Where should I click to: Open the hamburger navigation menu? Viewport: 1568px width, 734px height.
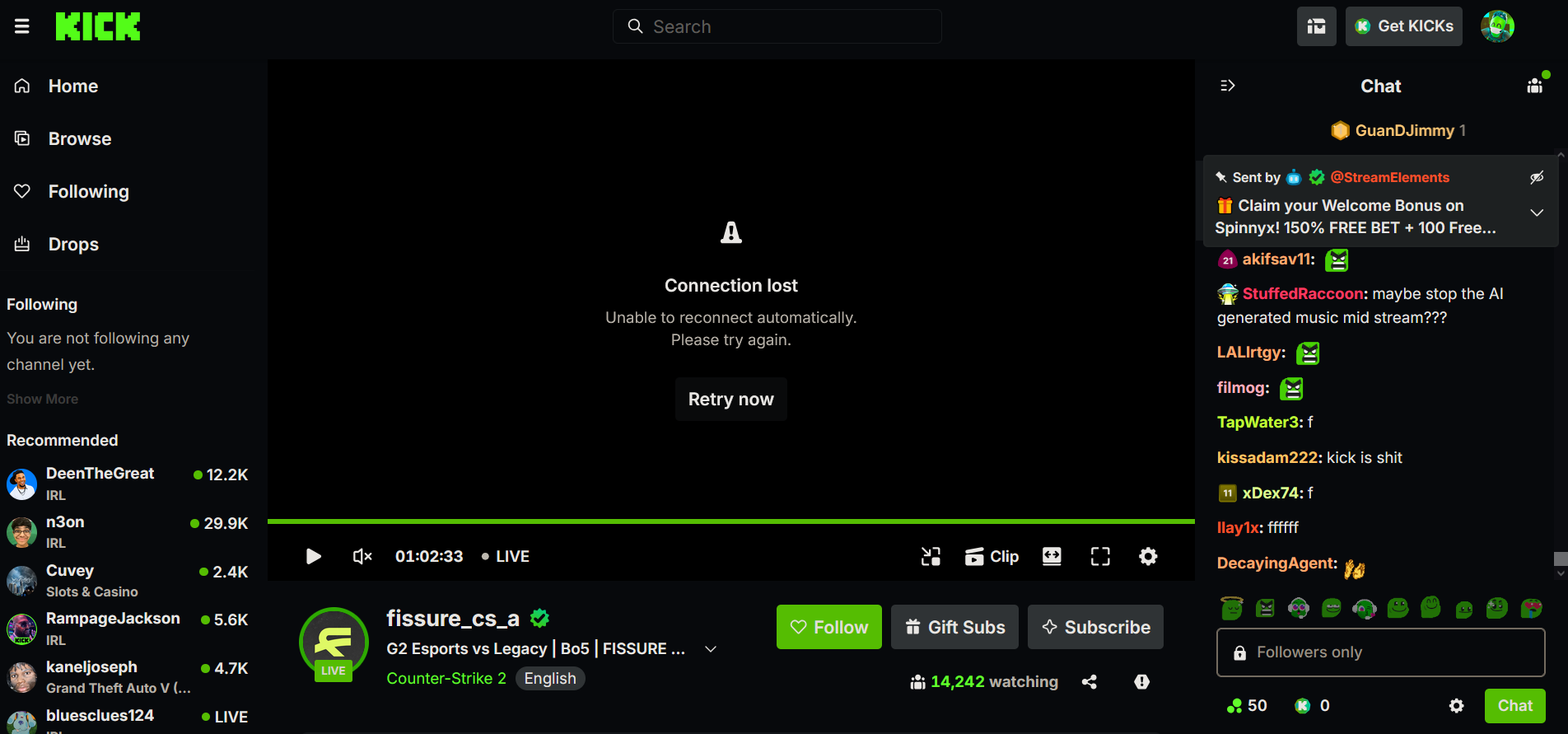22,26
